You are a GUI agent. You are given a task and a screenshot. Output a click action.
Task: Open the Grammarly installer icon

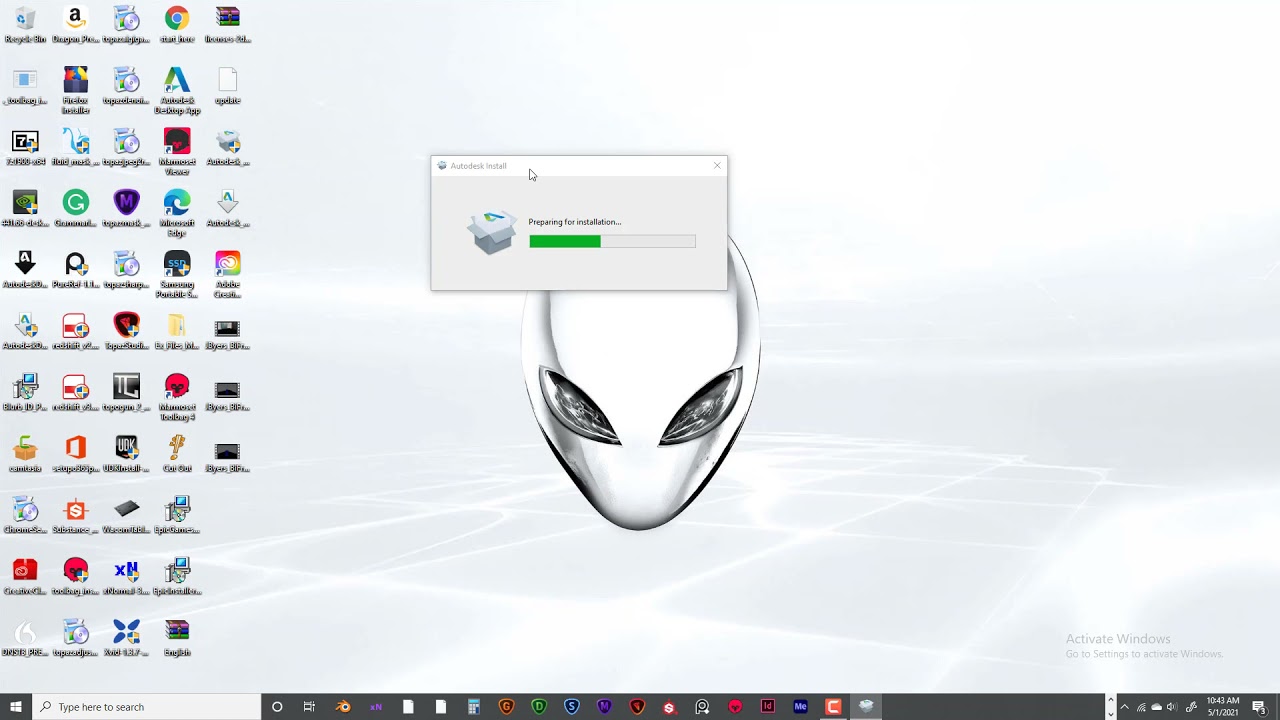point(75,207)
